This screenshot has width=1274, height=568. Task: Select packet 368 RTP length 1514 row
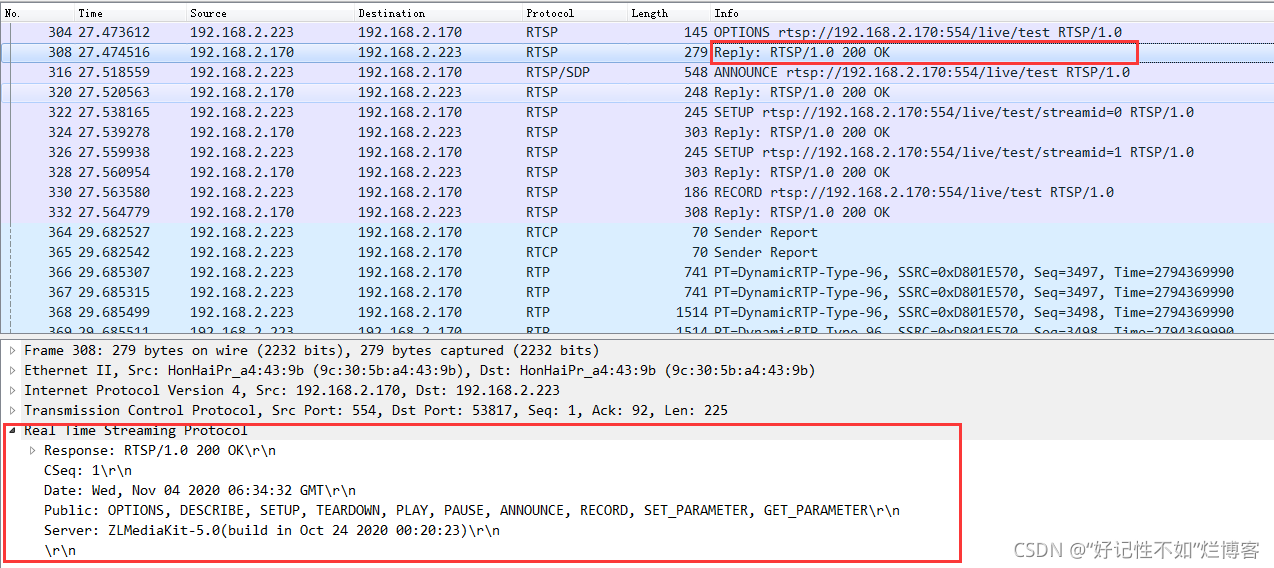pos(637,312)
